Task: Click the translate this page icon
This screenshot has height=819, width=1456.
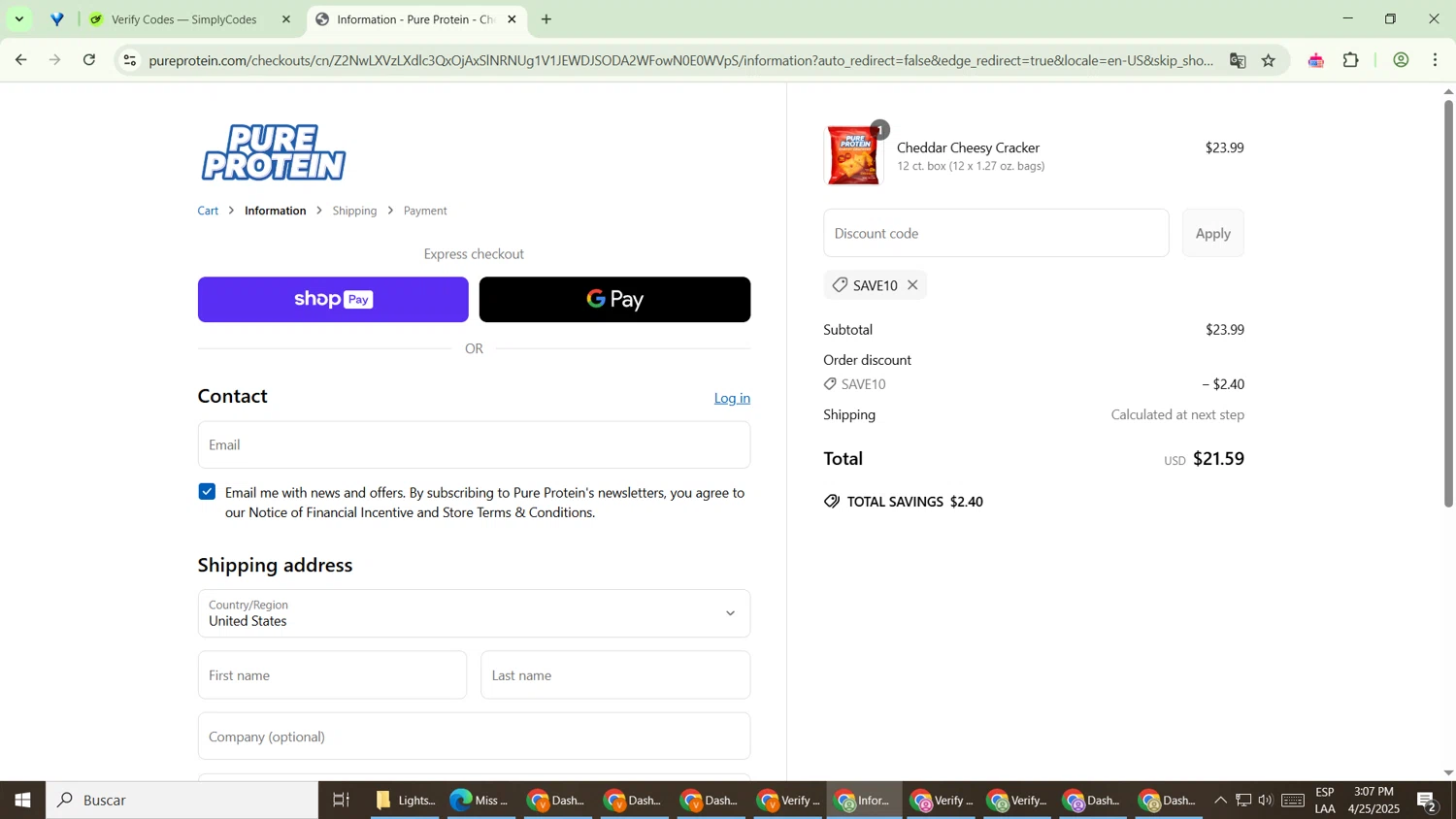Action: (1238, 60)
